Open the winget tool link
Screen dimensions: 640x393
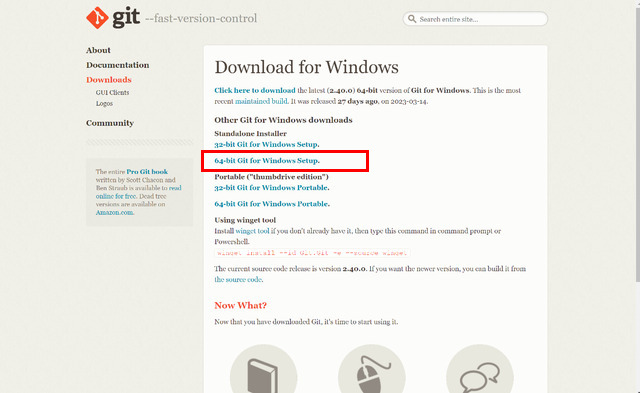(x=252, y=231)
